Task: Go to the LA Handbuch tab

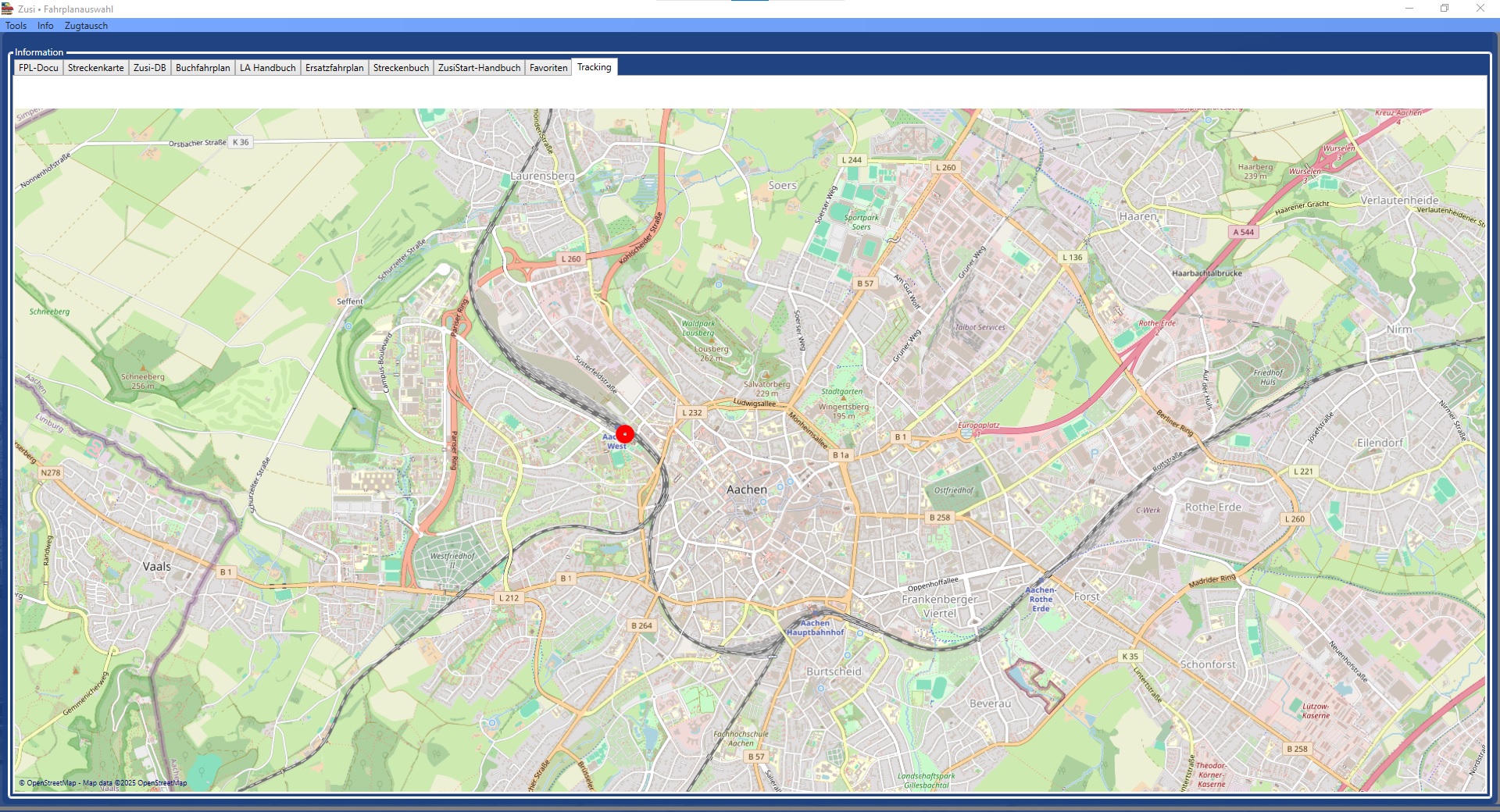Action: click(267, 68)
